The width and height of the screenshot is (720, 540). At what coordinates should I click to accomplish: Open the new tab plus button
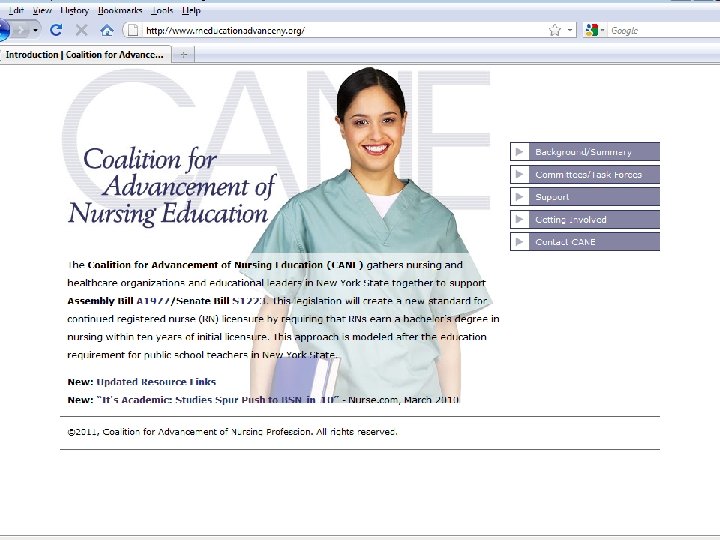point(184,55)
